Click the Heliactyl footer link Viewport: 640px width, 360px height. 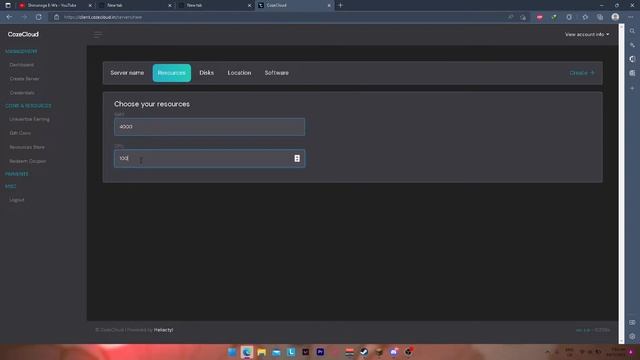point(163,330)
